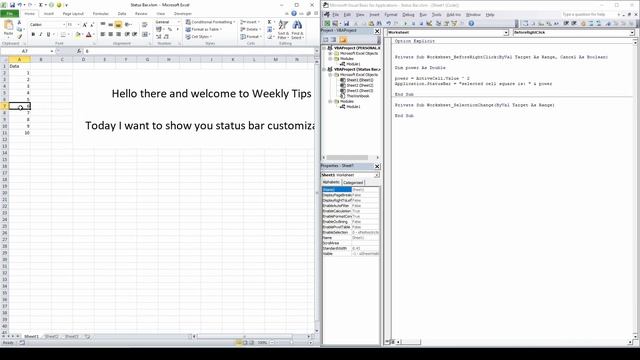
Task: Open the Debug menu in VBA editor
Action: click(x=408, y=15)
